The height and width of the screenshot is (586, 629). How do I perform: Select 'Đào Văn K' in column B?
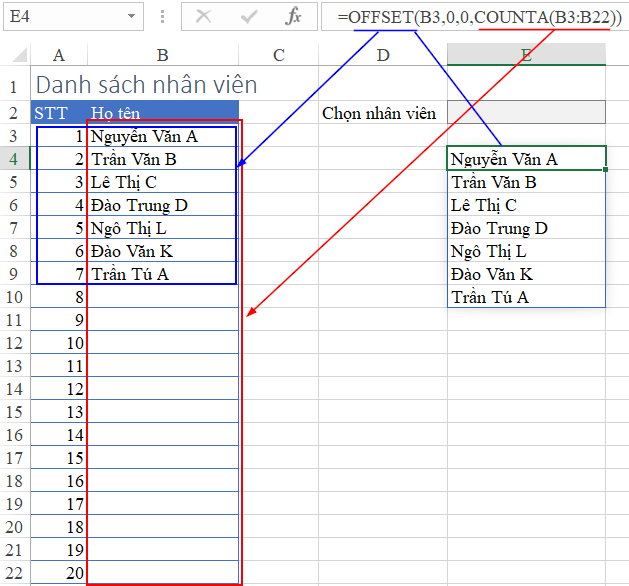(162, 251)
